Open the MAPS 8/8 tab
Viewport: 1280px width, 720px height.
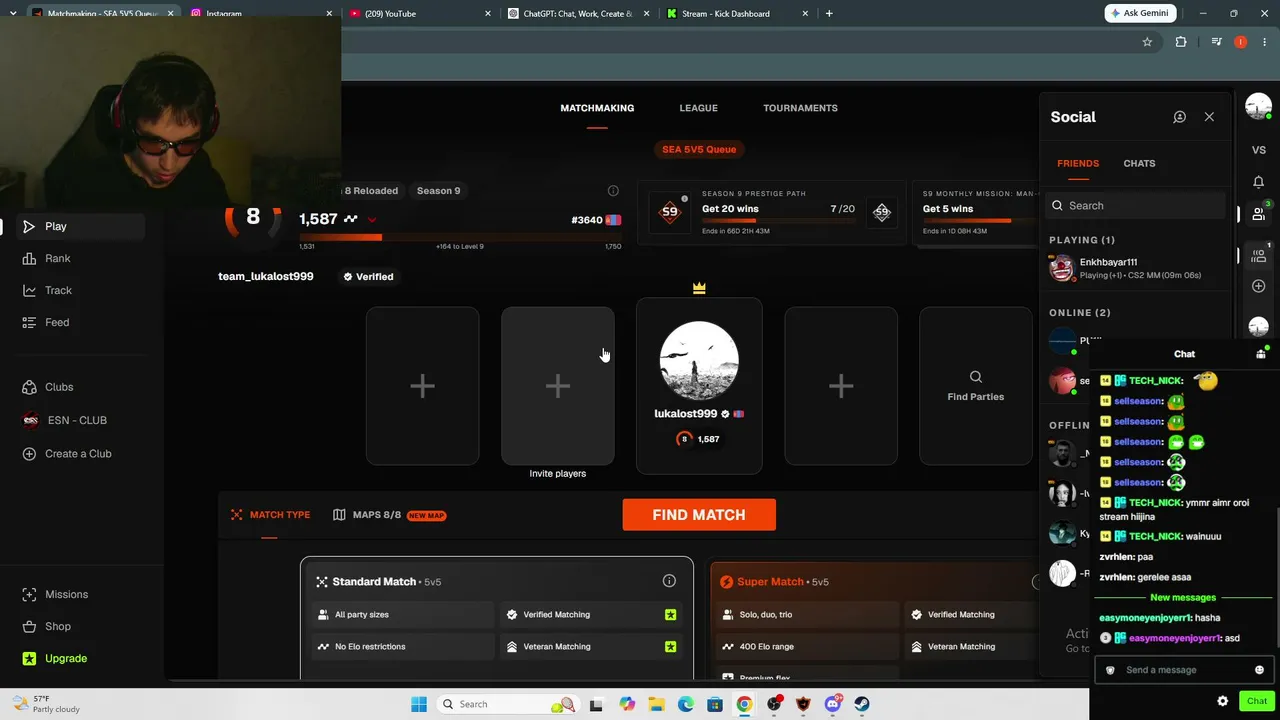click(389, 515)
